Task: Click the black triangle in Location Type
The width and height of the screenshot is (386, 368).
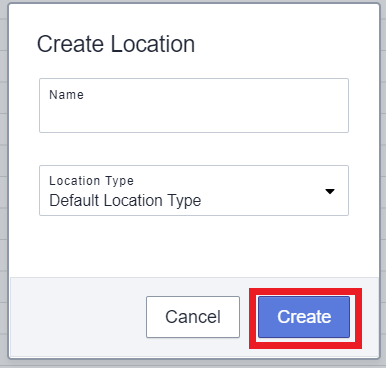Action: click(330, 191)
